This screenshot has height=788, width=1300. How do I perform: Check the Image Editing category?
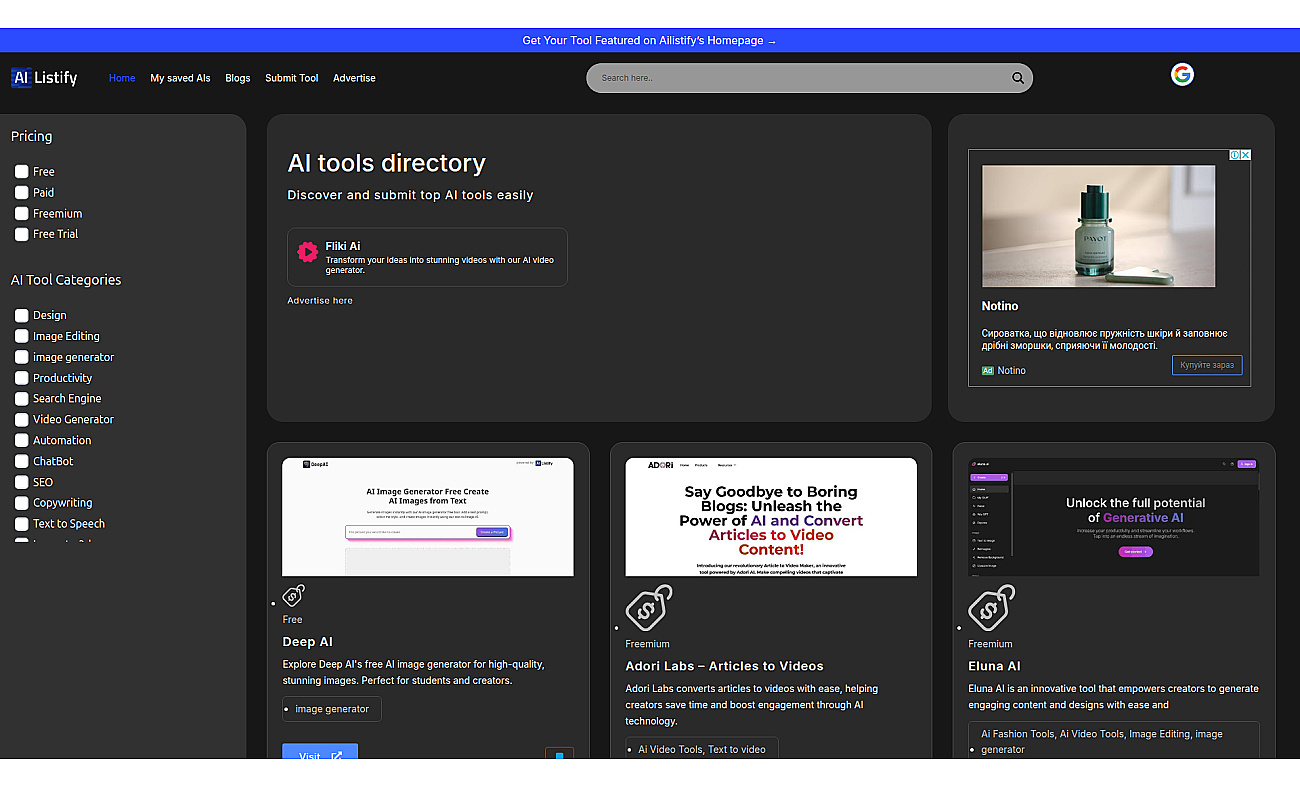coord(21,336)
